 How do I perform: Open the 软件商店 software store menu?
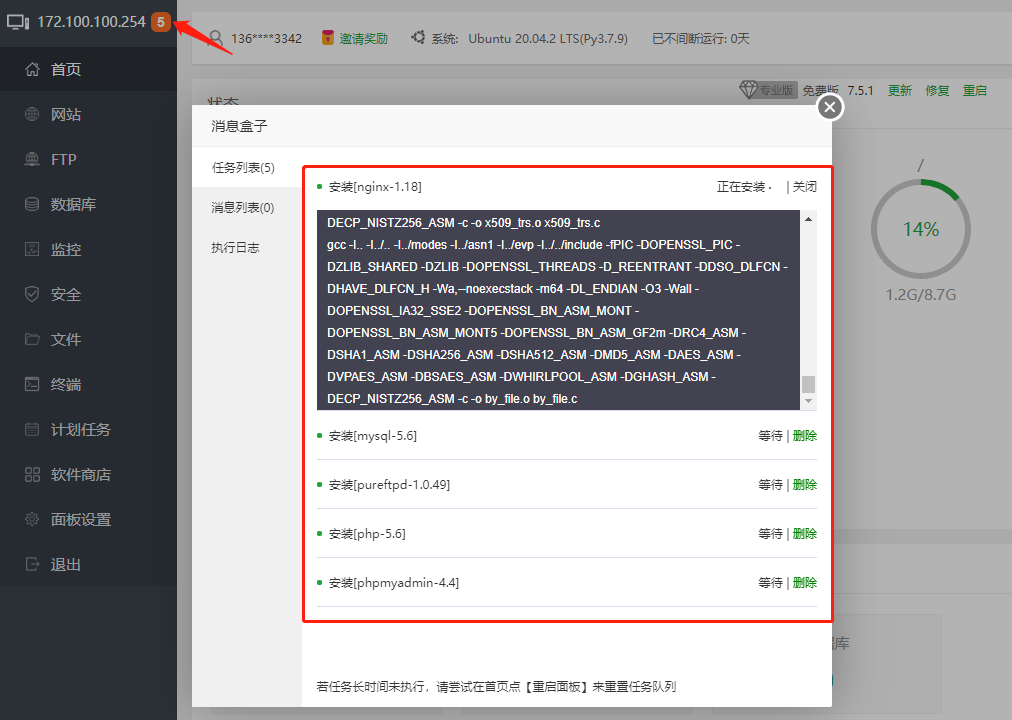click(80, 475)
